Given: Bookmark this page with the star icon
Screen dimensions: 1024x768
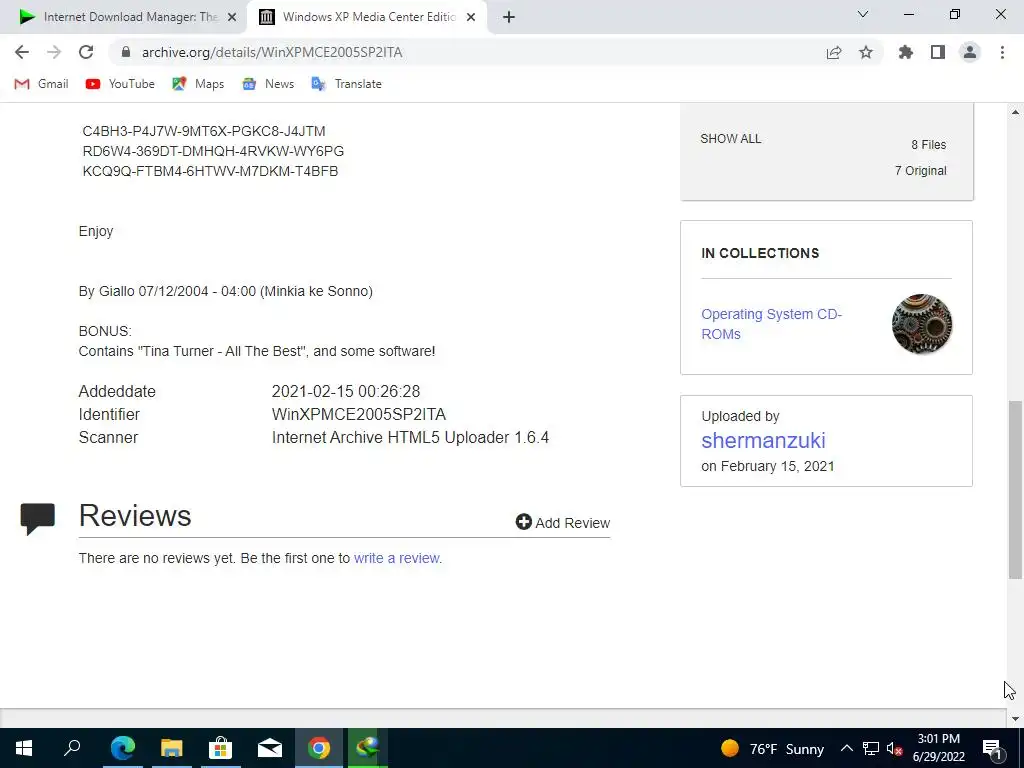Looking at the screenshot, I should [x=866, y=52].
